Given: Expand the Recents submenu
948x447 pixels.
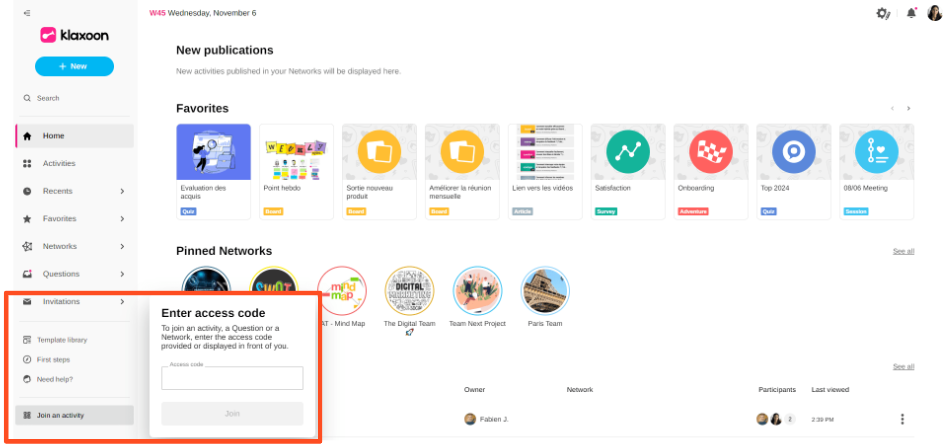Looking at the screenshot, I should (x=122, y=191).
